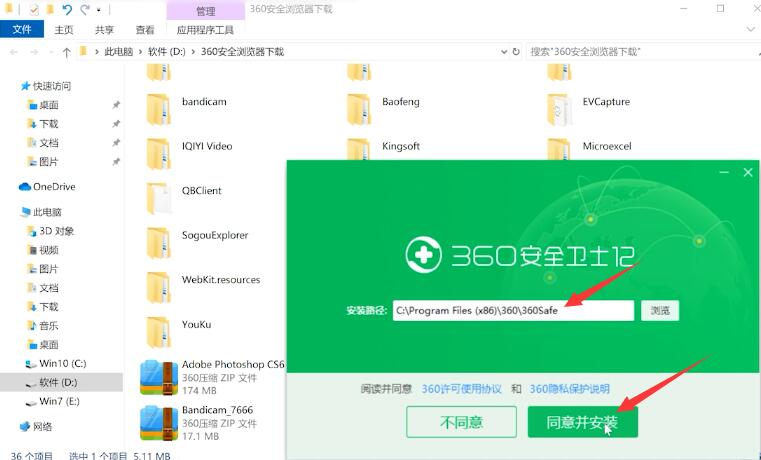The width and height of the screenshot is (761, 460).
Task: Open 3D 对象 in navigation pane
Action: 56,231
